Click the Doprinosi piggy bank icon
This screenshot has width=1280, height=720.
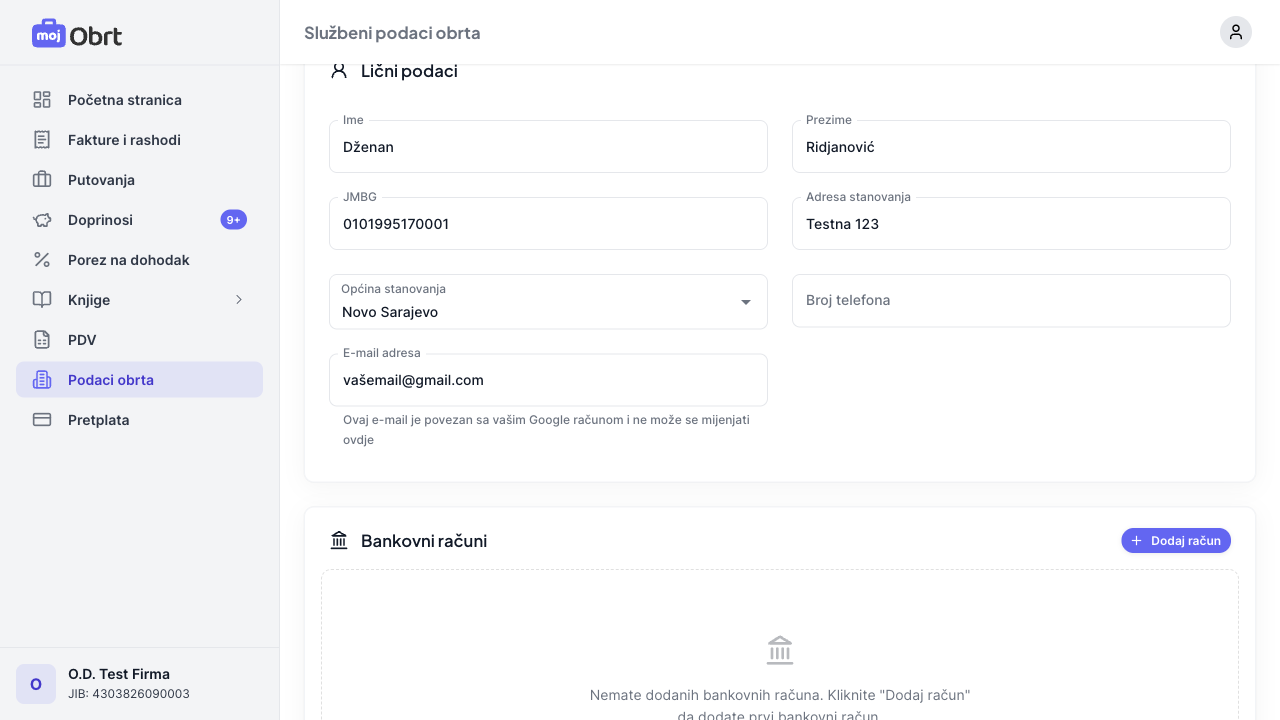pos(42,220)
